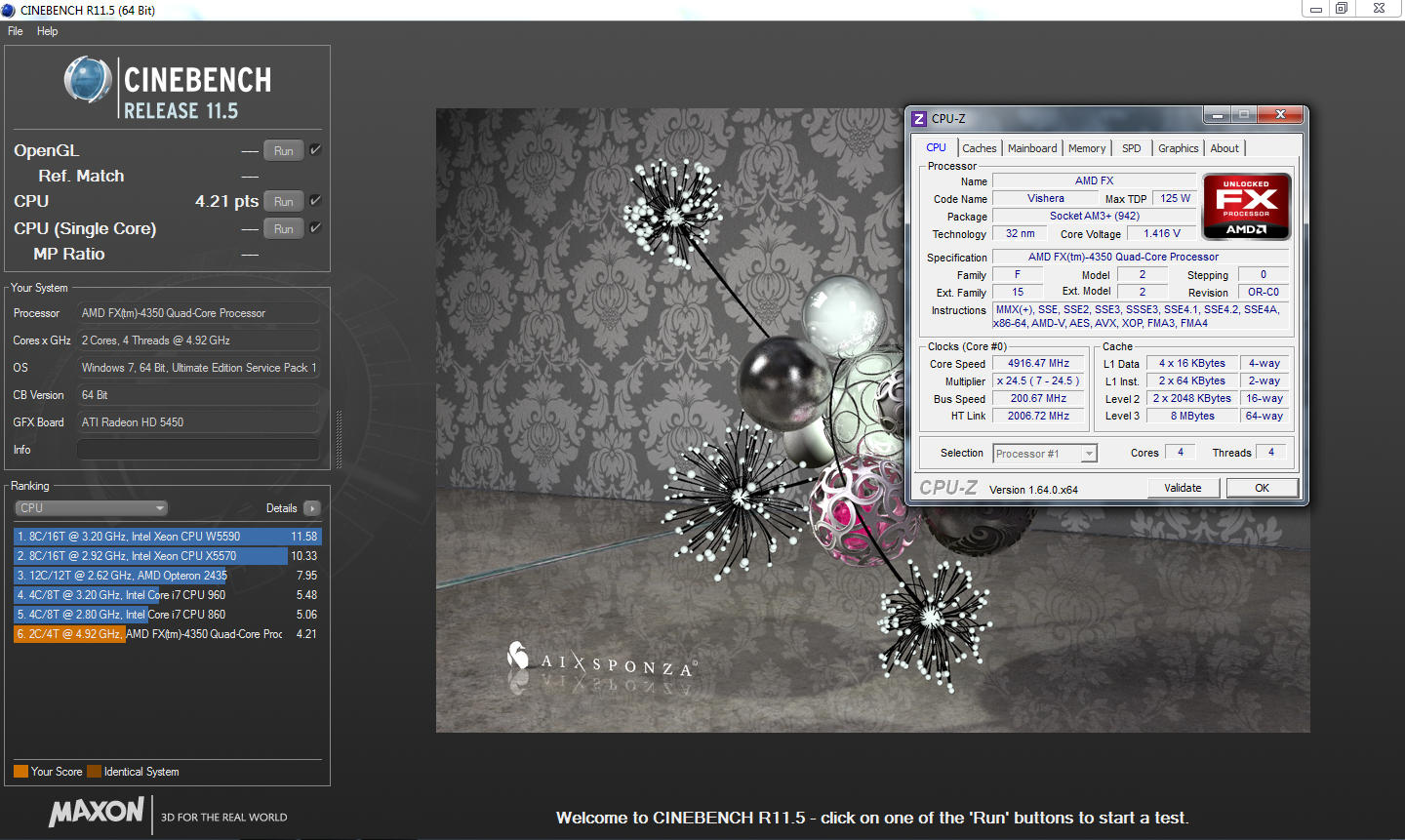Click the Info text field
Screen dimensions: 1405x840
198,450
